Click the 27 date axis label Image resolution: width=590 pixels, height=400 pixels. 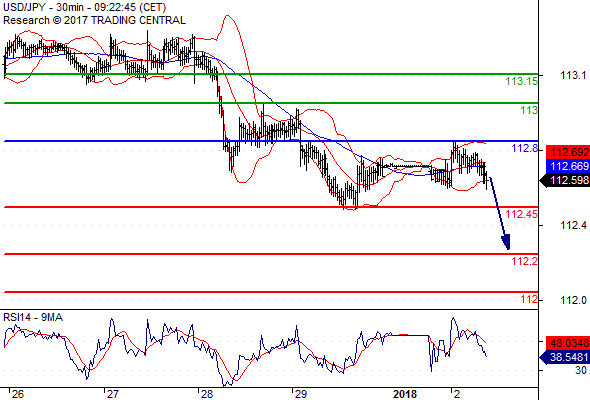click(x=112, y=394)
